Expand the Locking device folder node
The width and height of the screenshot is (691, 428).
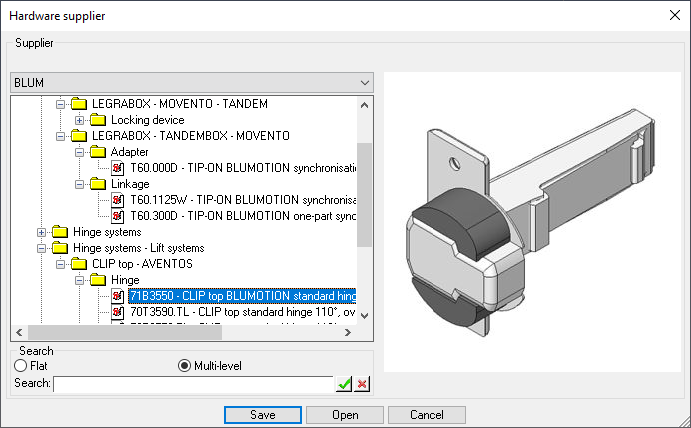[78, 120]
